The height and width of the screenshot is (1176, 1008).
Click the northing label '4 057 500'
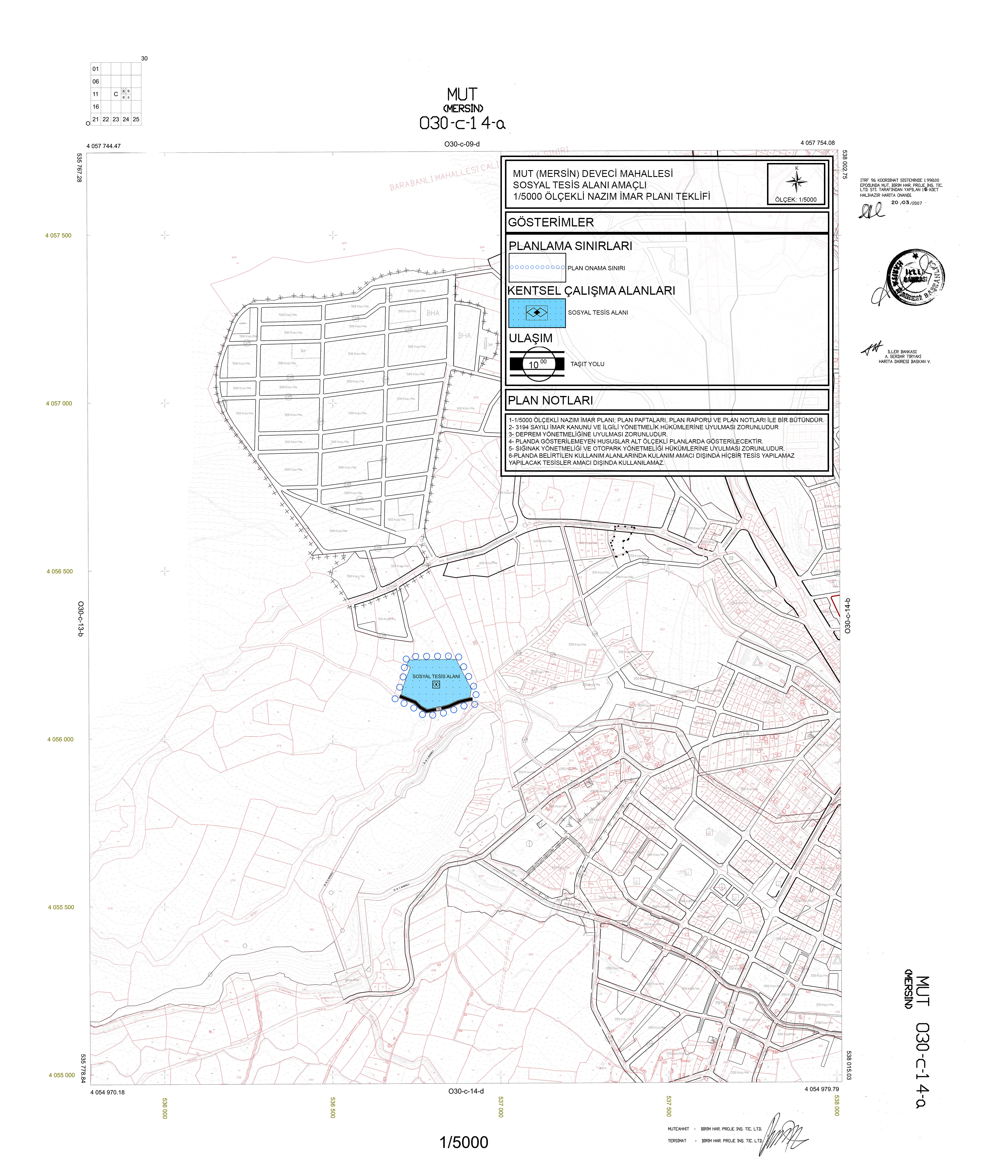pos(58,236)
